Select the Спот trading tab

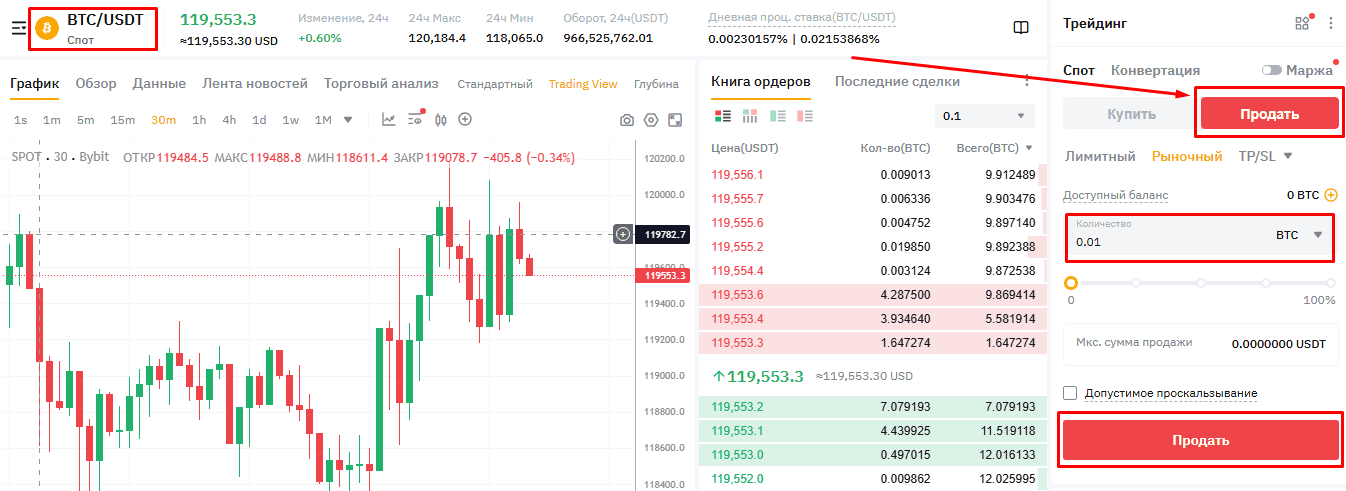click(x=1079, y=70)
